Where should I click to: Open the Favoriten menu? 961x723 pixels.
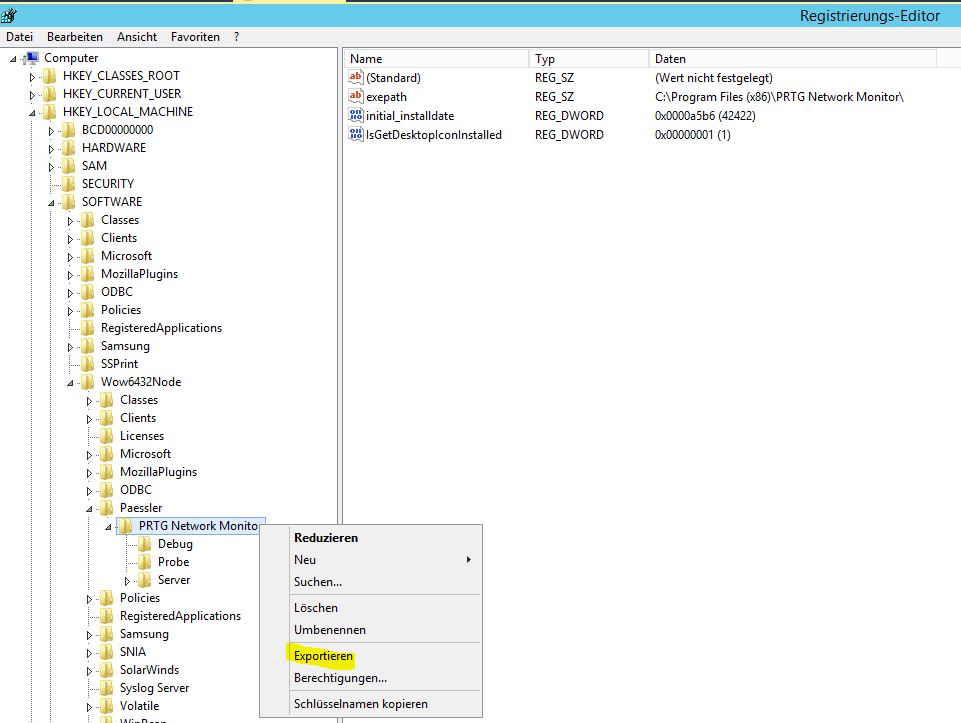(x=195, y=37)
